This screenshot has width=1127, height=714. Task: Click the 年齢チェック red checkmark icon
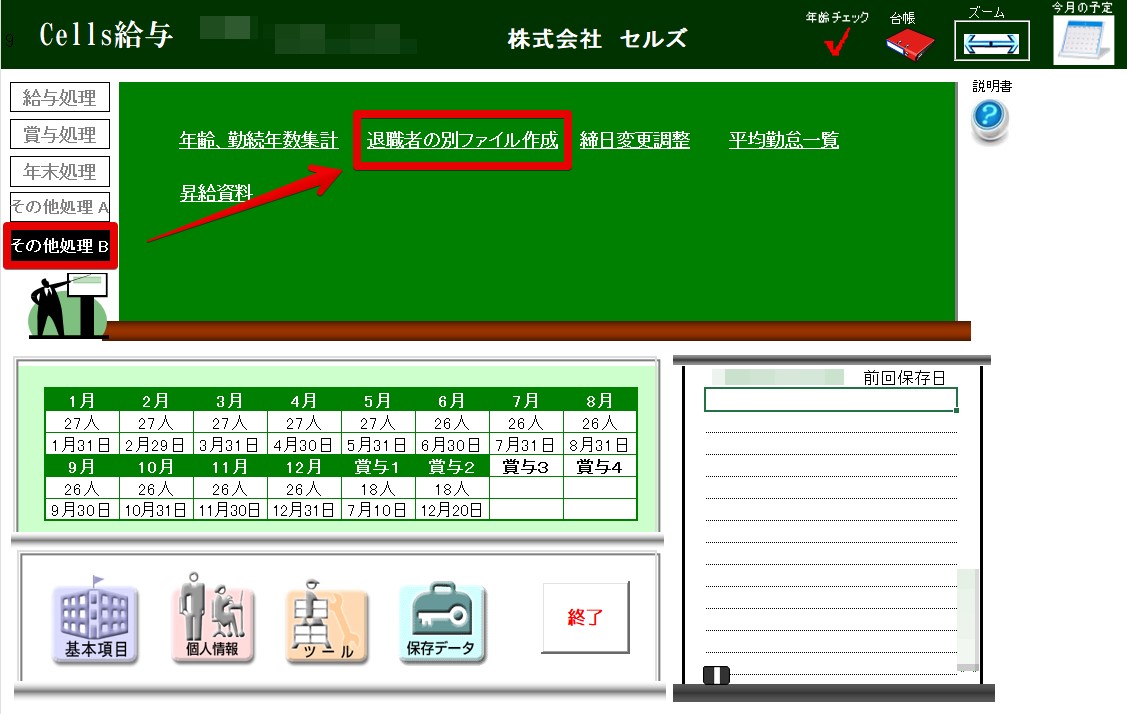coord(837,42)
